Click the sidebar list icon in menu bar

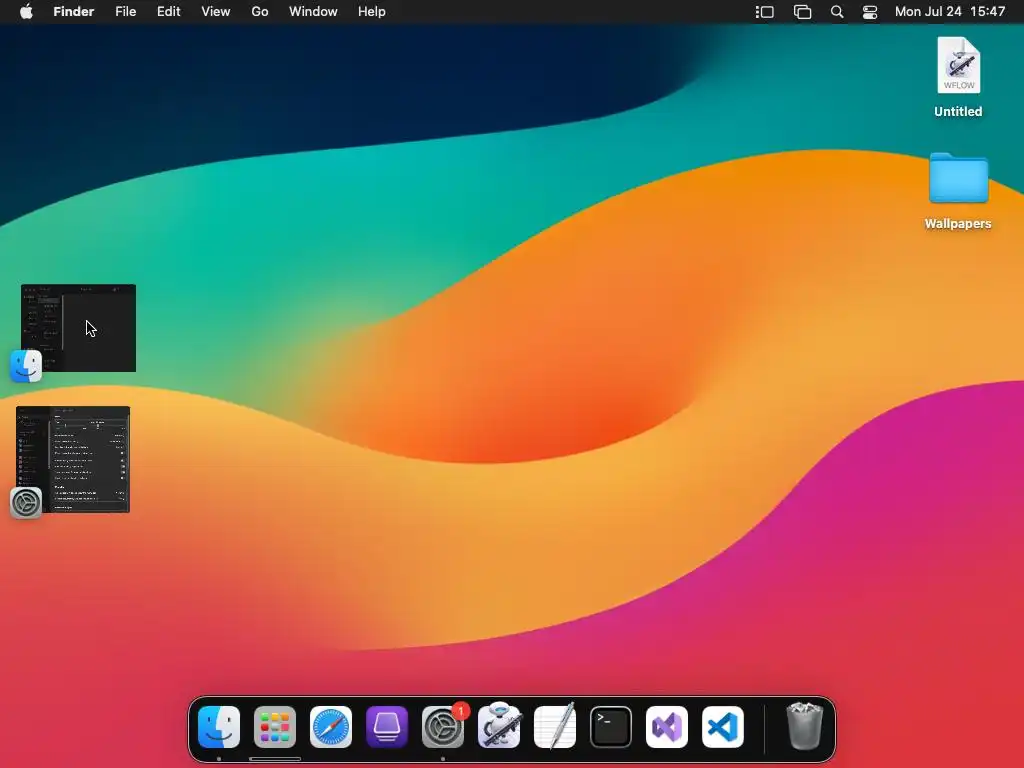(765, 12)
